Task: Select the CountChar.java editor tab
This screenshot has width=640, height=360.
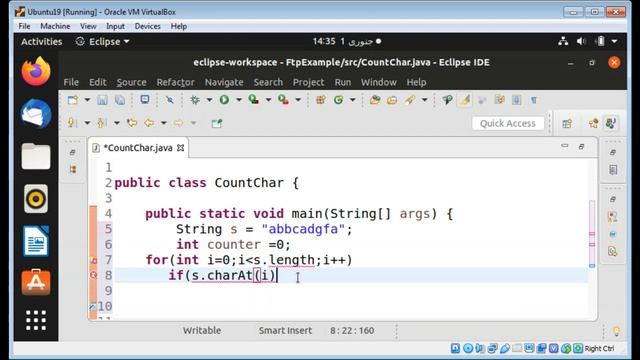Action: coord(138,148)
